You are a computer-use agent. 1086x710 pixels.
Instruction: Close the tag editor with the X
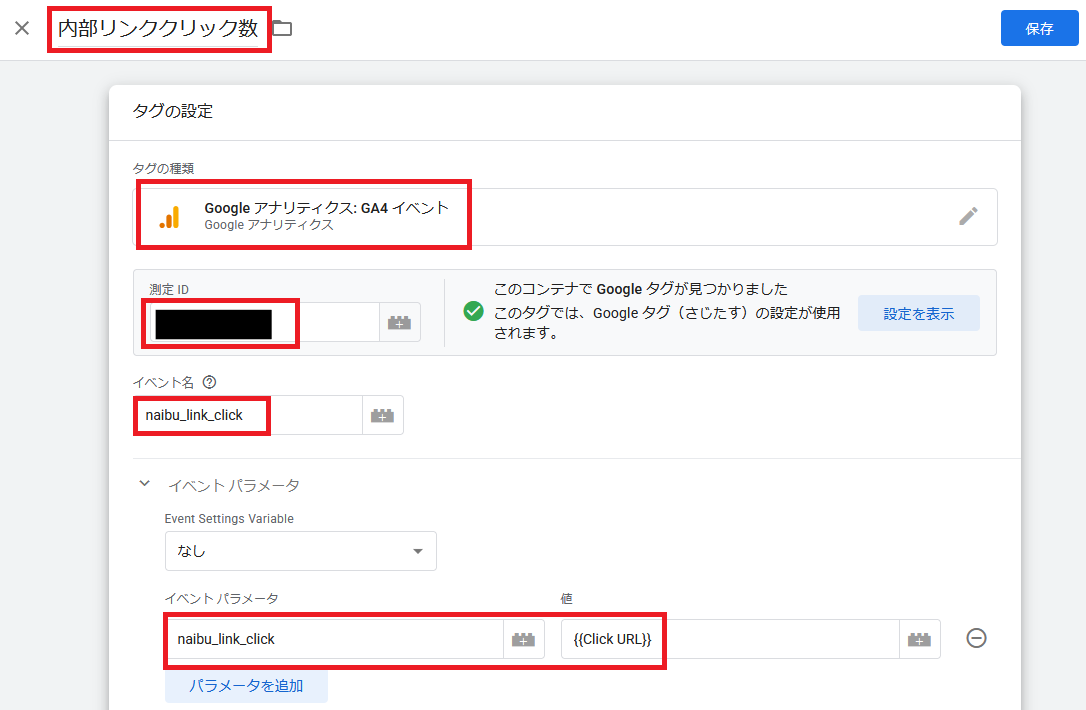23,28
